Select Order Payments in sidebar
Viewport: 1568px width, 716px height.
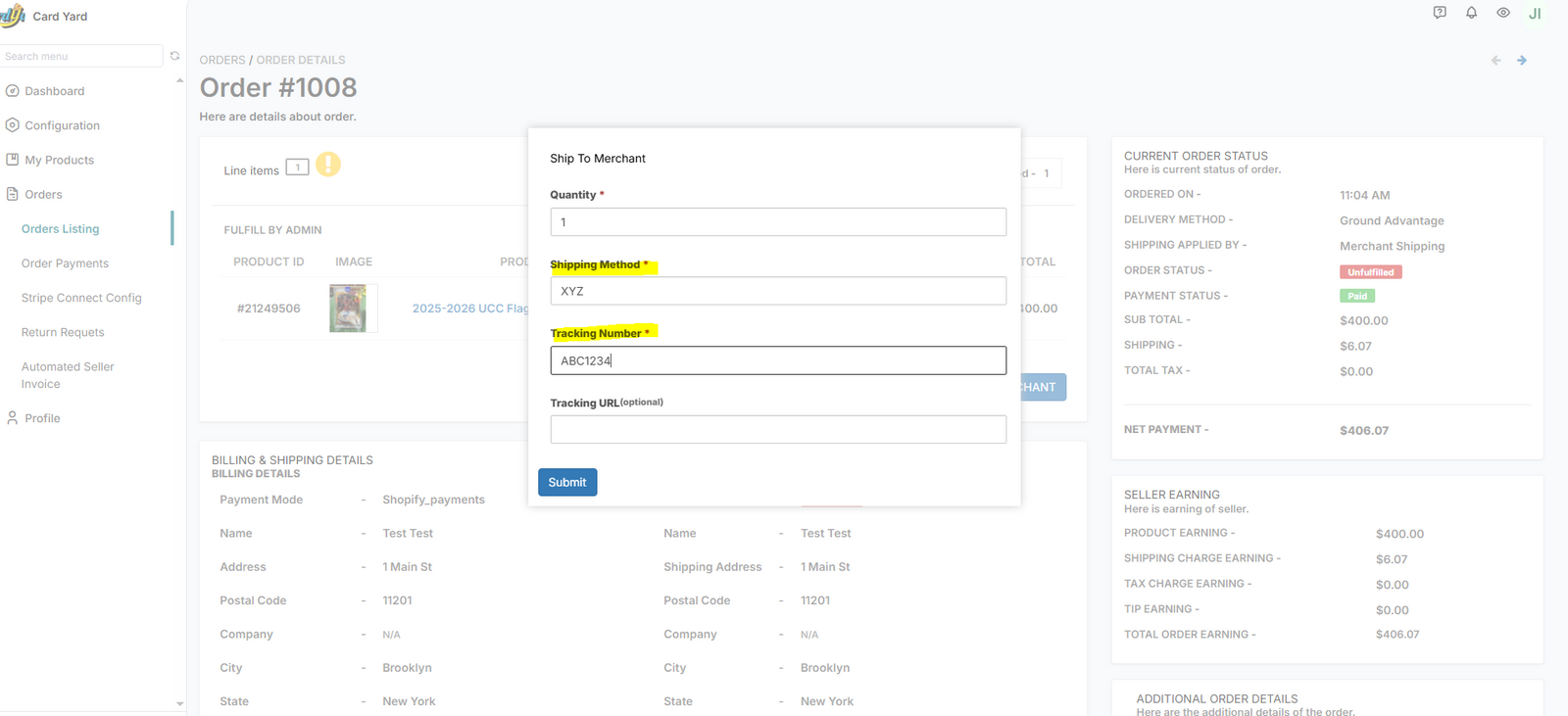tap(65, 263)
